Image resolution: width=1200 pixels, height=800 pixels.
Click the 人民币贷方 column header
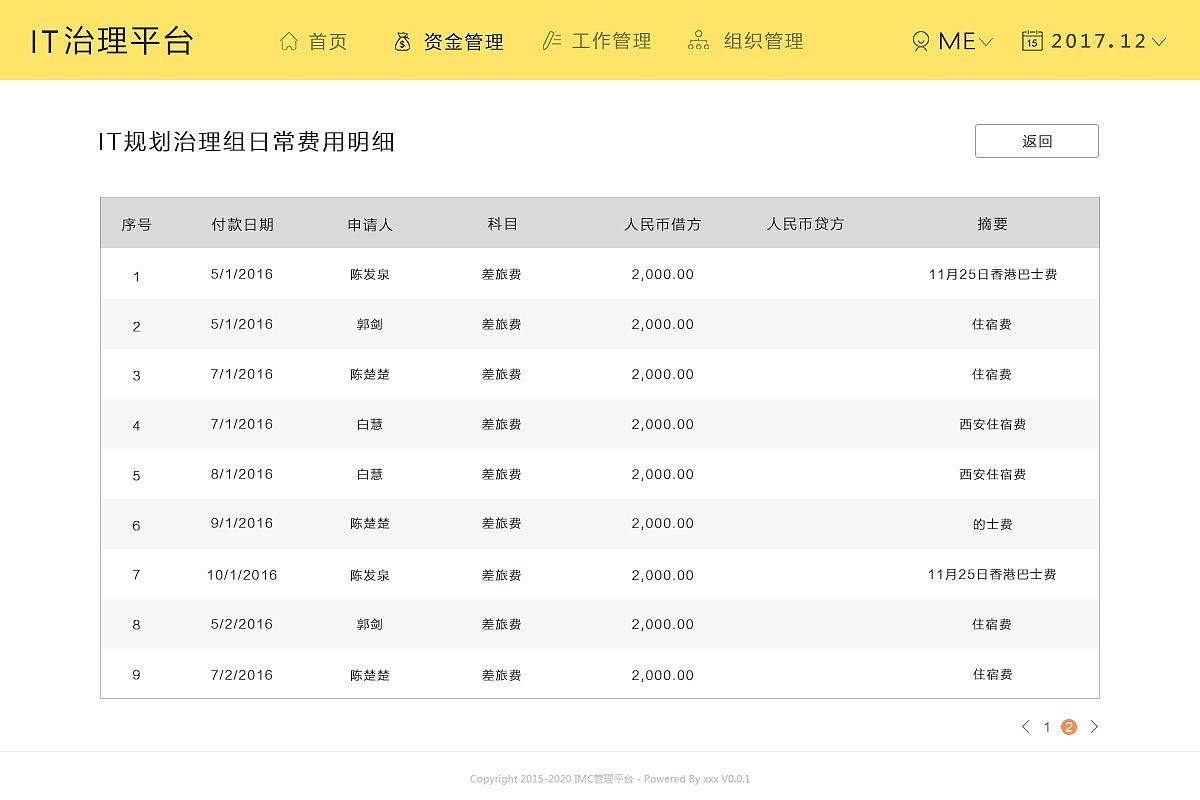pyautogui.click(x=806, y=224)
